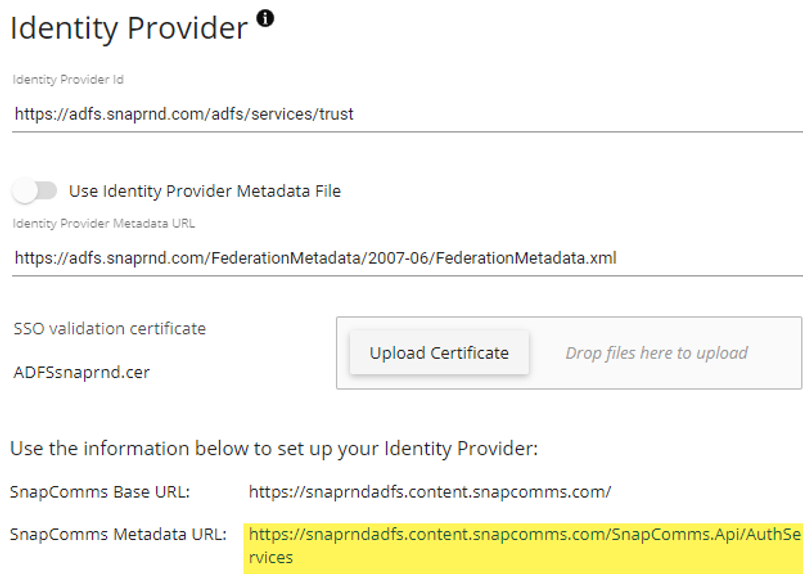Click the SnapComms Metadata URL label

pos(118,535)
